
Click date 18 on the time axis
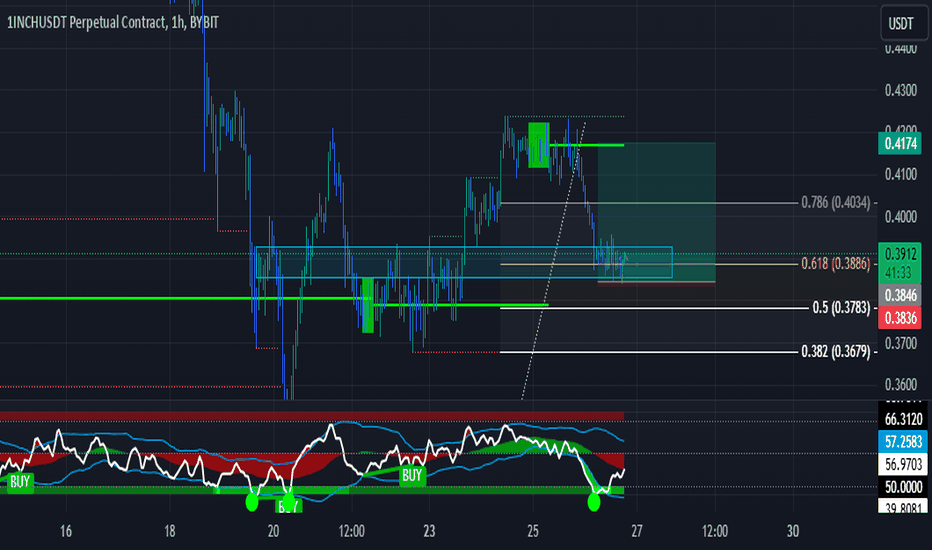pos(170,531)
